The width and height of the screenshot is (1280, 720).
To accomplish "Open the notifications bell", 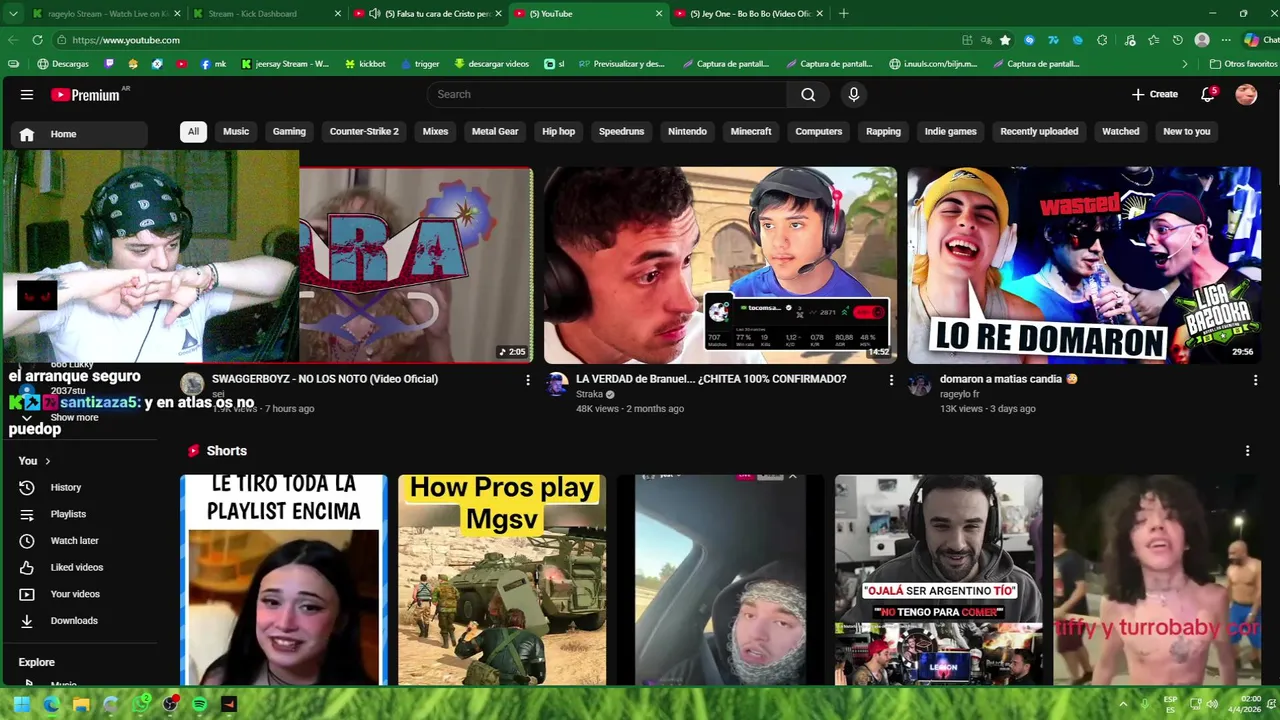I will pyautogui.click(x=1208, y=94).
